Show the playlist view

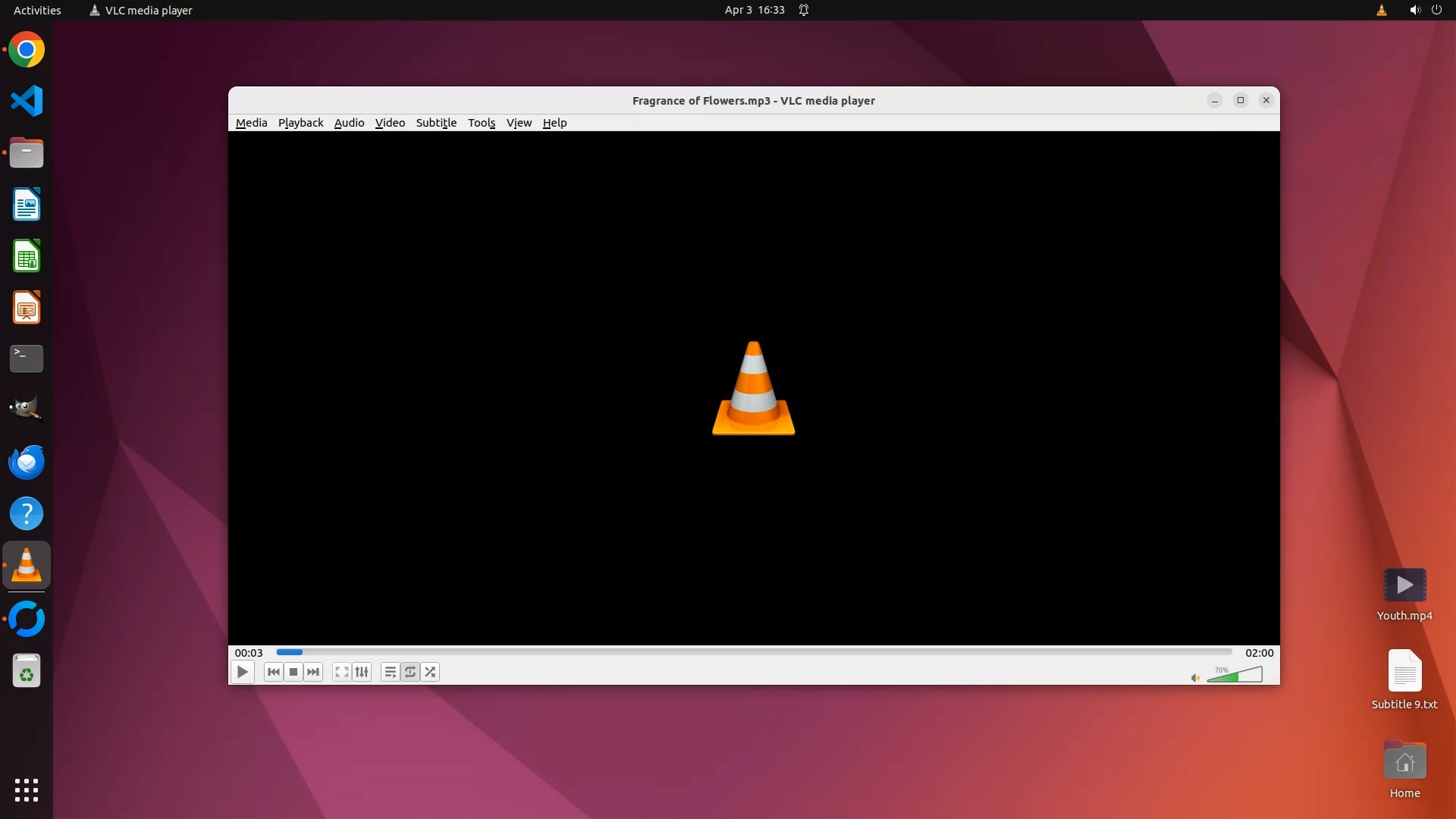point(390,672)
